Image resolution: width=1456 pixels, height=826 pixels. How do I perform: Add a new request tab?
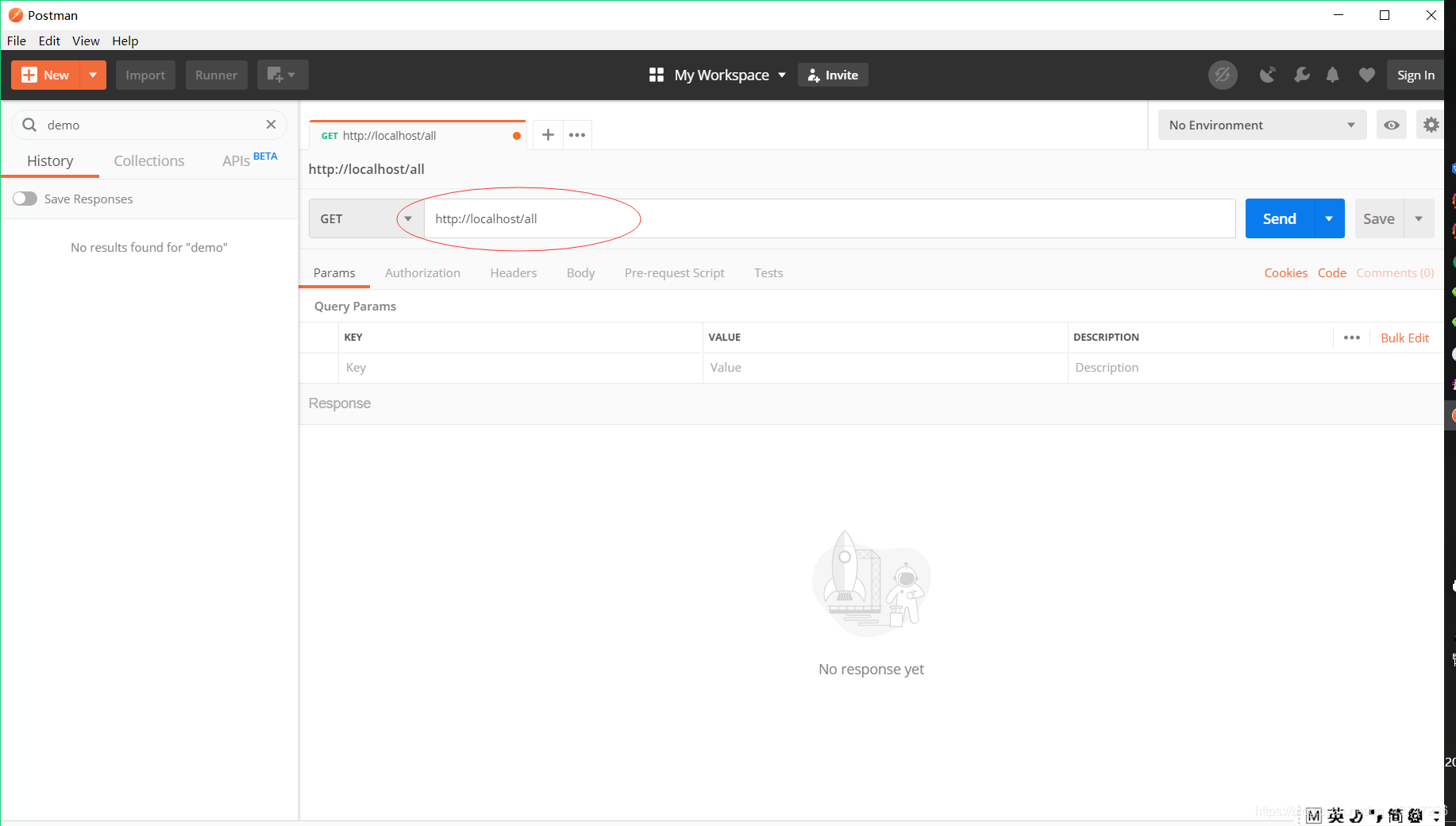tap(548, 135)
